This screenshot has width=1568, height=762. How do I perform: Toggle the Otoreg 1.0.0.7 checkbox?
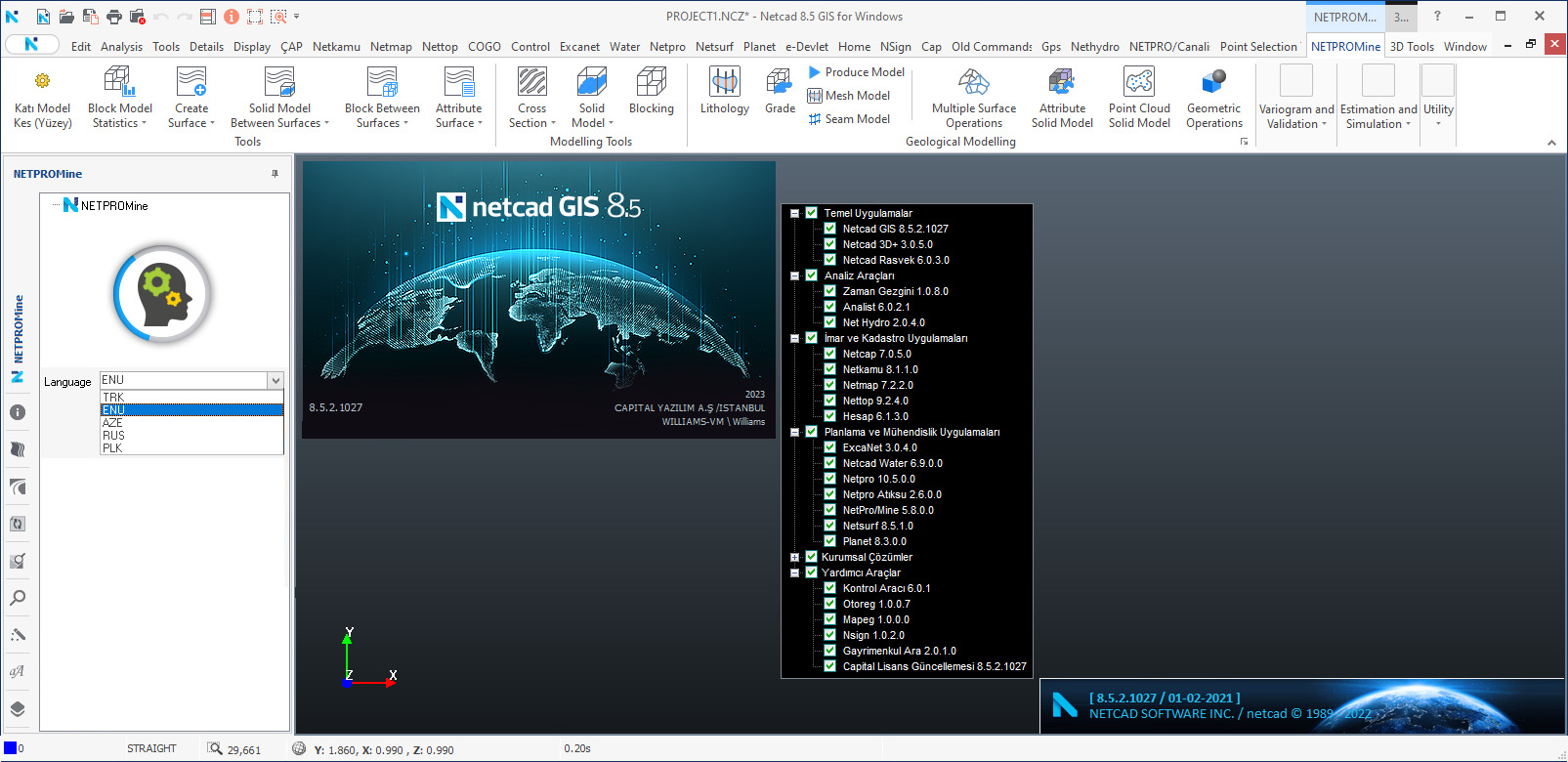[829, 604]
